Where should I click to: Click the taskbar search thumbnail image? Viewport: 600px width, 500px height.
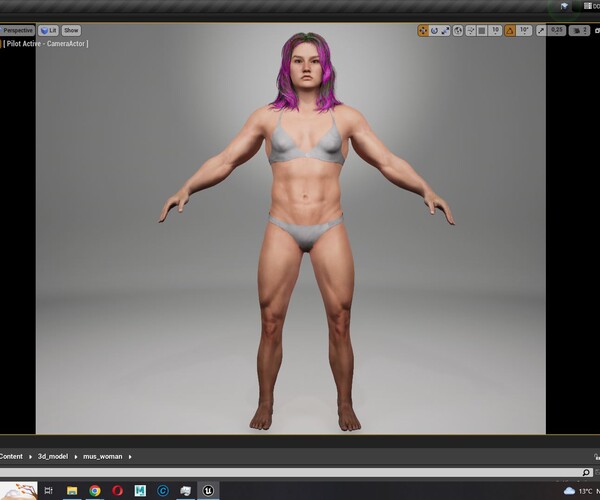pos(19,490)
